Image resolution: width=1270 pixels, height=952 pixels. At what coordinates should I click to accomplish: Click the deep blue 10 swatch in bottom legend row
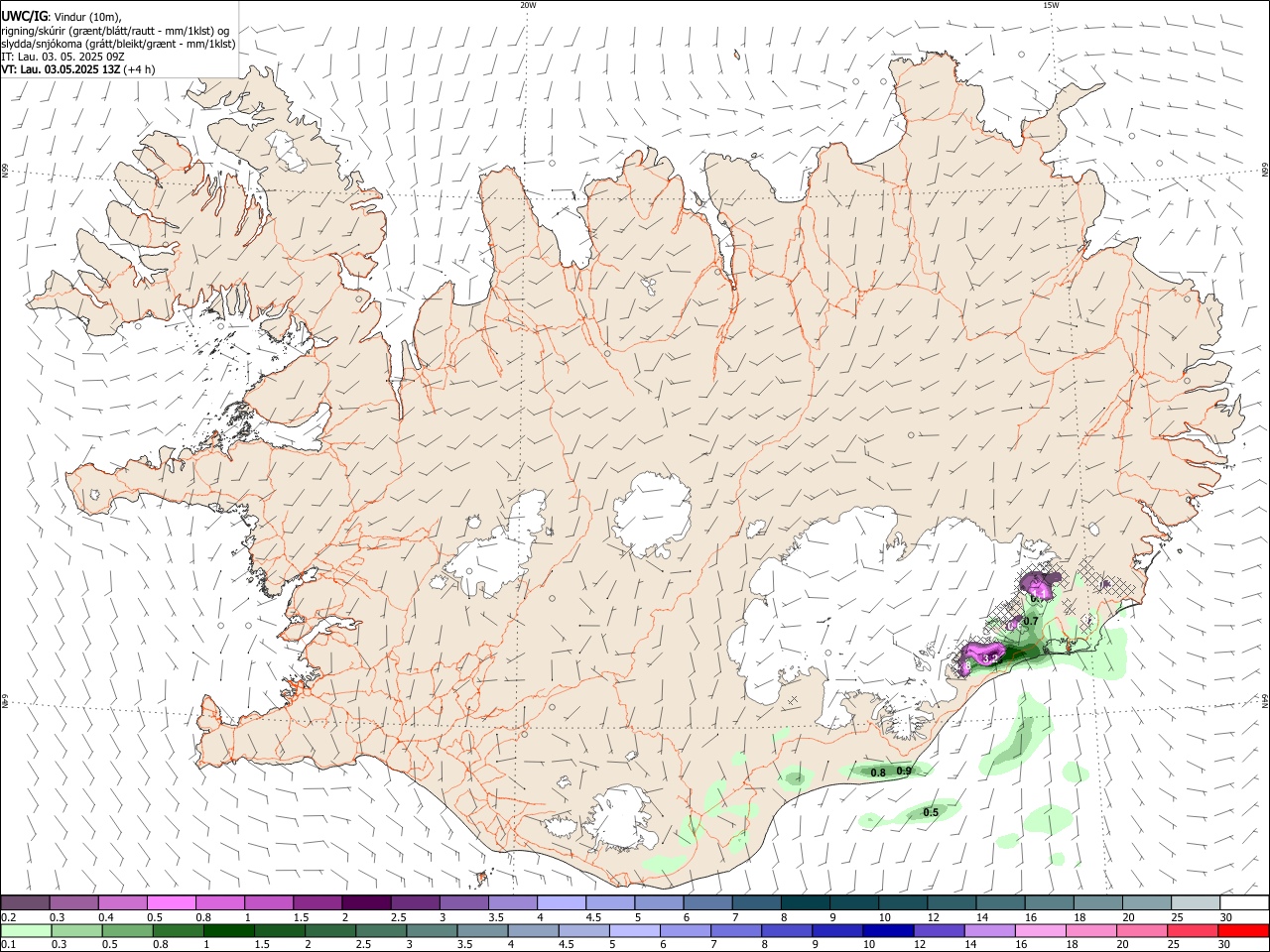point(887,930)
